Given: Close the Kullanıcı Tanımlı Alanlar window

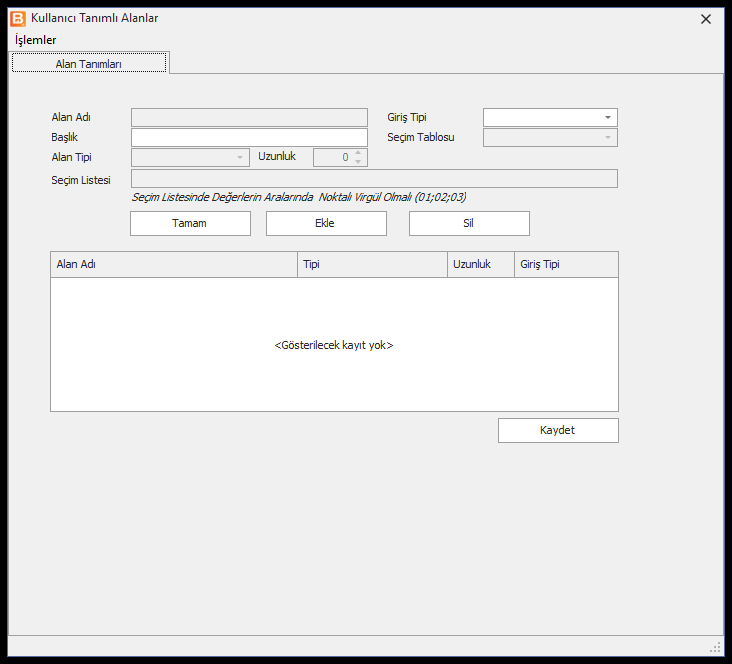Looking at the screenshot, I should pyautogui.click(x=706, y=19).
